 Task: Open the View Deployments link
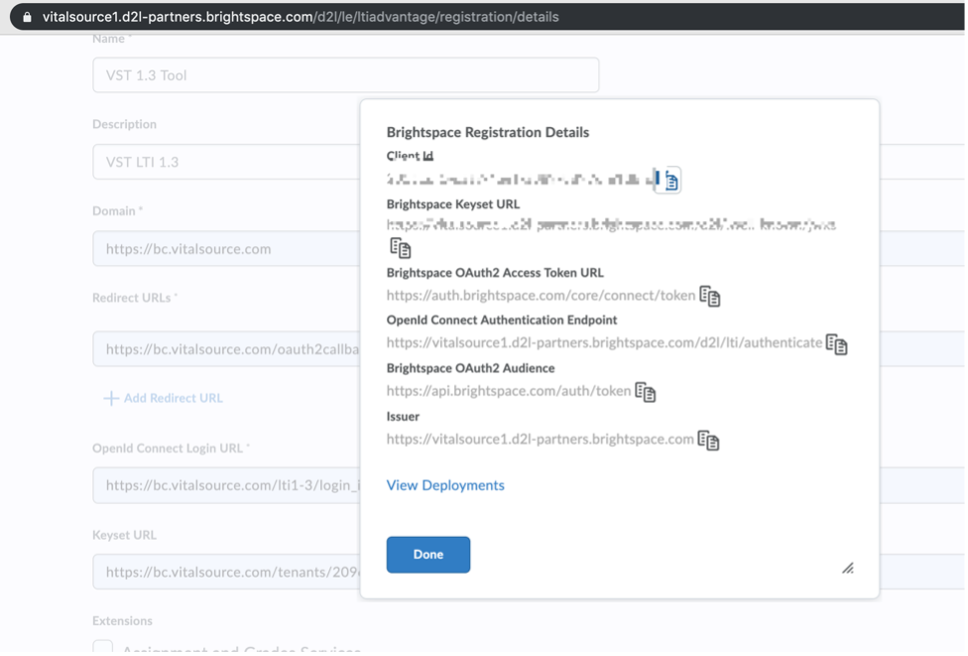pyautogui.click(x=445, y=486)
